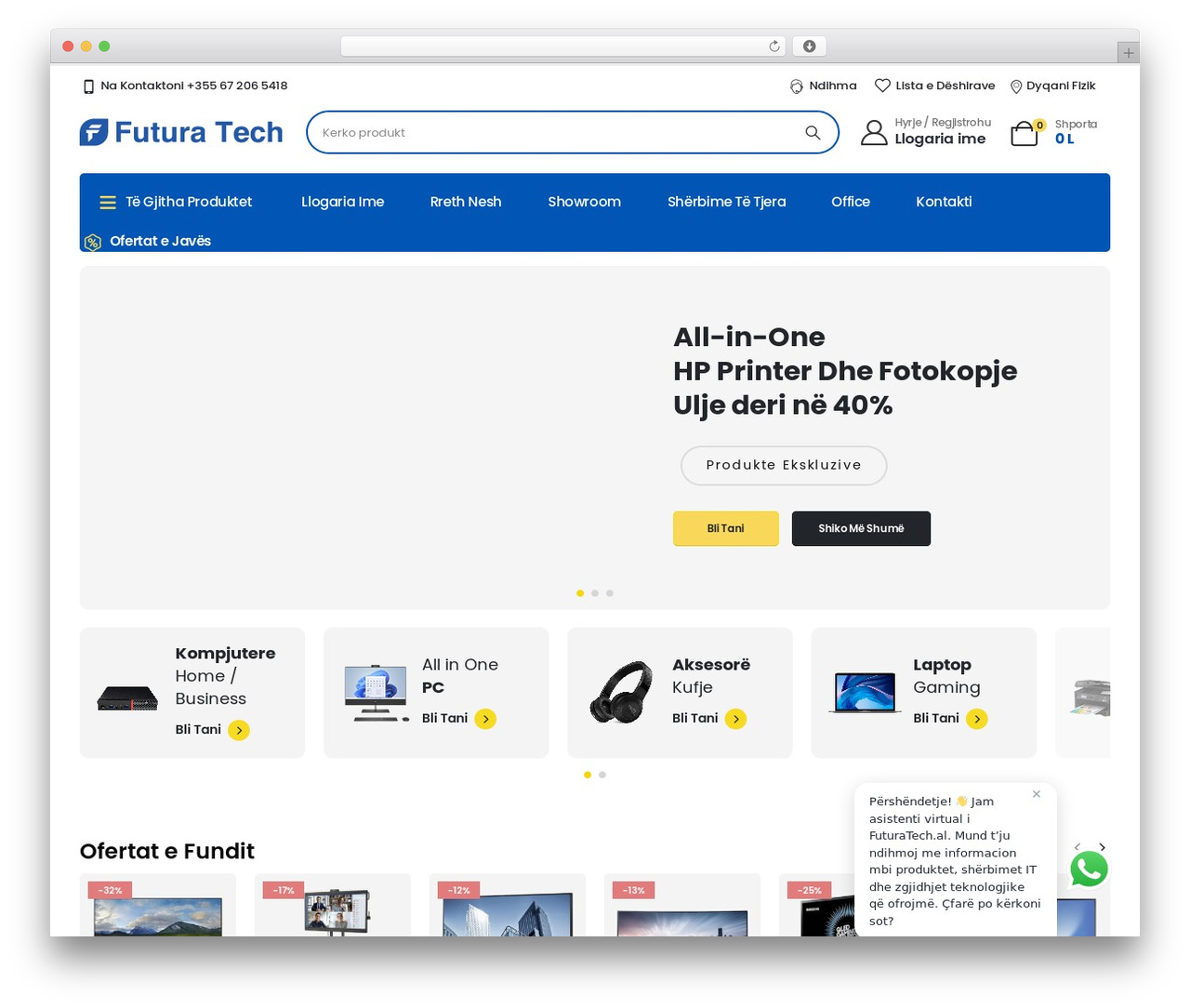Select the first category carousel dot

point(588,775)
